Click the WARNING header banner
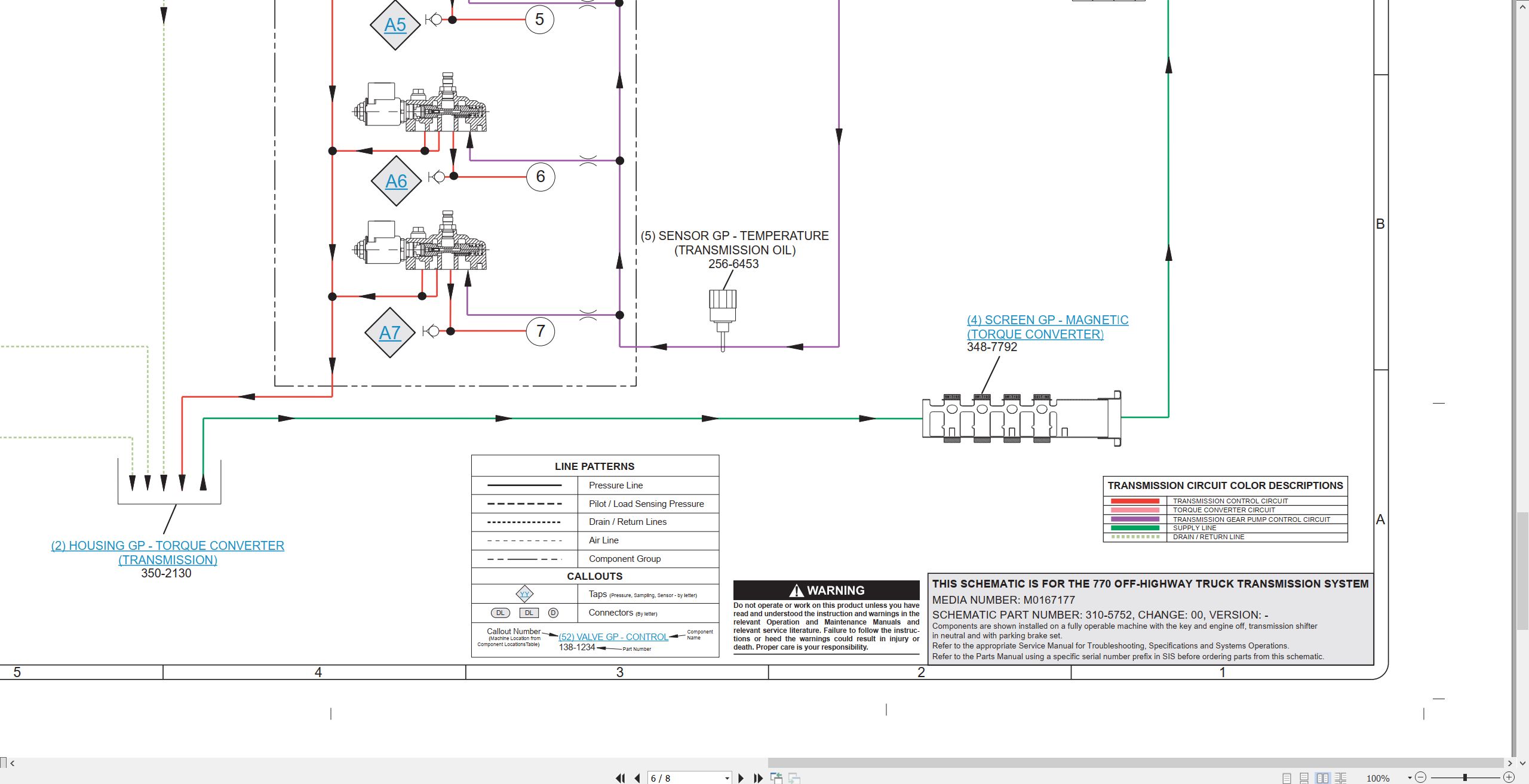This screenshot has height=784, width=1529. (827, 590)
